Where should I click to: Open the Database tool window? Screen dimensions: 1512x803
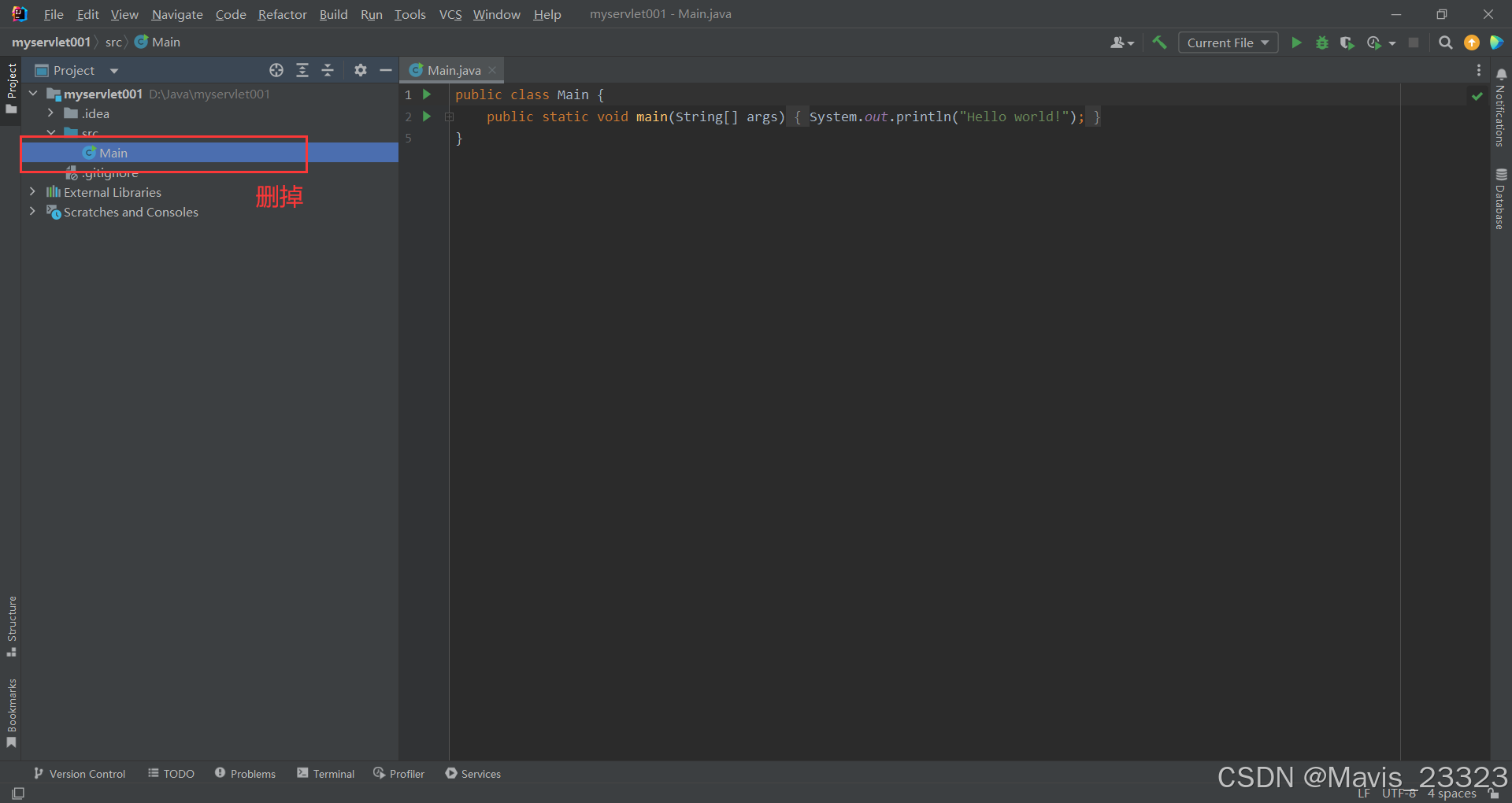click(x=1501, y=197)
